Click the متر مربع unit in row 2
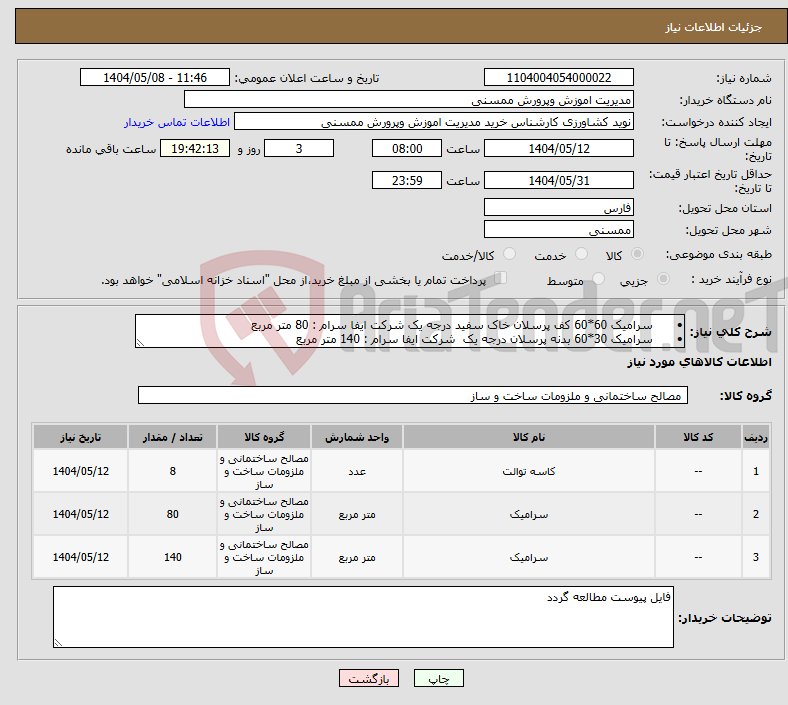Image resolution: width=788 pixels, height=705 pixels. tap(357, 514)
